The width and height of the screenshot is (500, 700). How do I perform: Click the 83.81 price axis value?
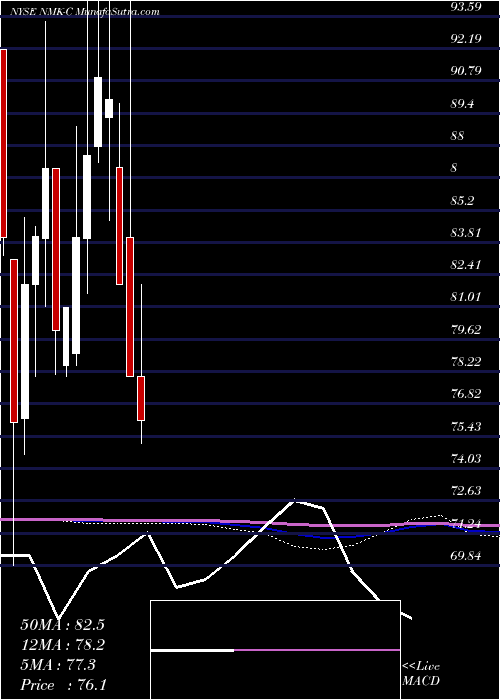point(465,232)
